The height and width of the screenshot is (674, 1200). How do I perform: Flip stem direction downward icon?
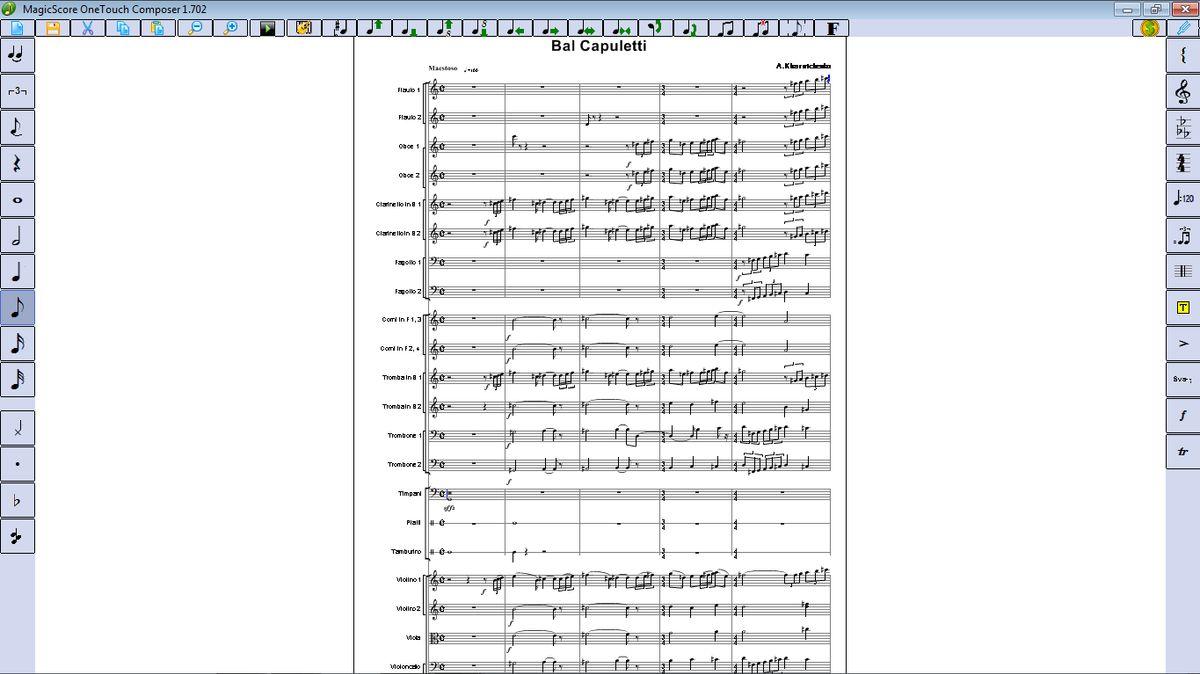[x=656, y=28]
